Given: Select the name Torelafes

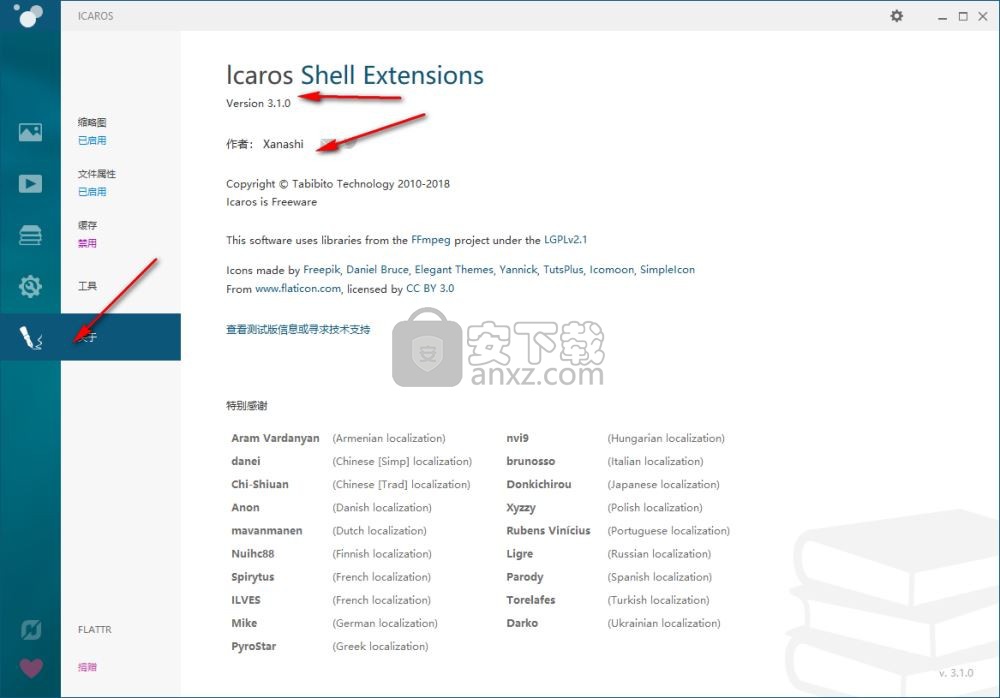Looking at the screenshot, I should (531, 600).
